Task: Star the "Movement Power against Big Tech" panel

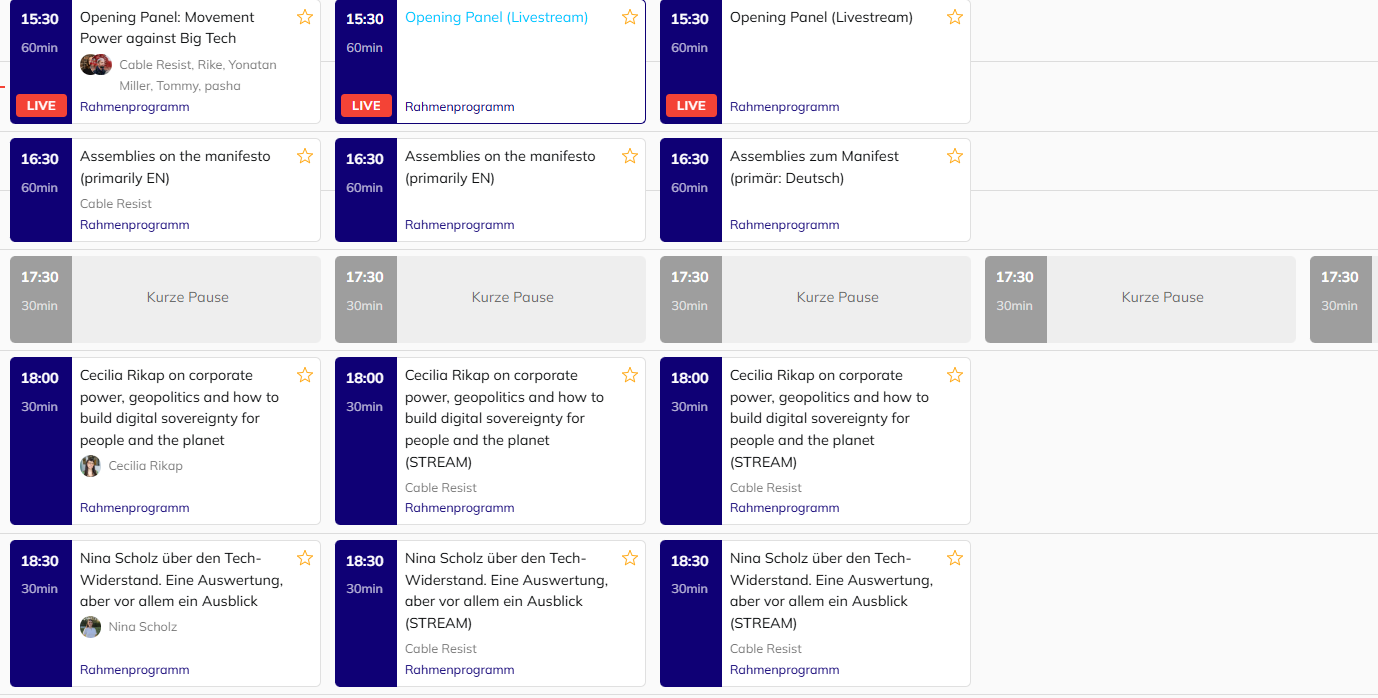Action: 305,17
